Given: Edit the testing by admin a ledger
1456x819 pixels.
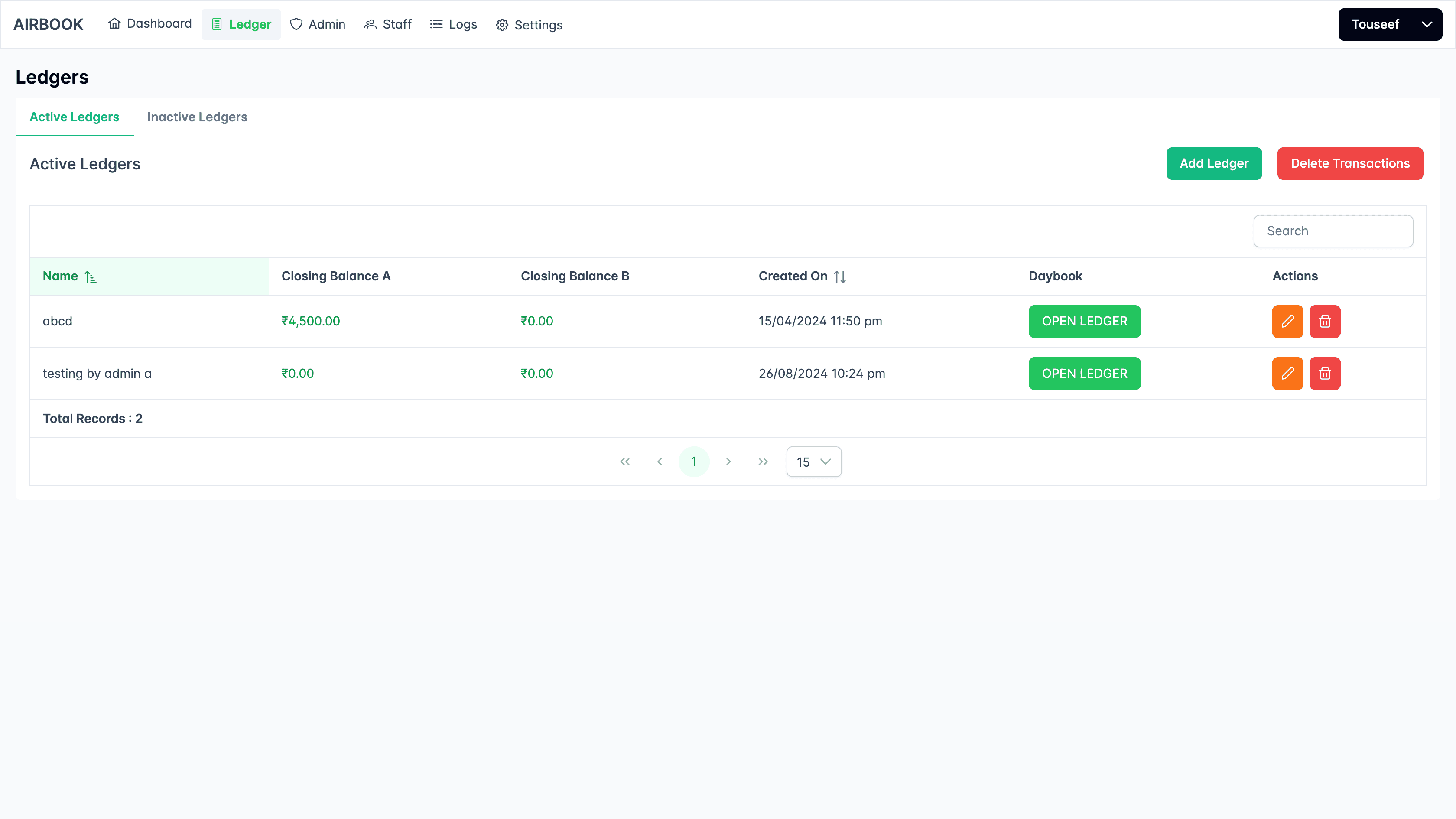Looking at the screenshot, I should 1287,374.
